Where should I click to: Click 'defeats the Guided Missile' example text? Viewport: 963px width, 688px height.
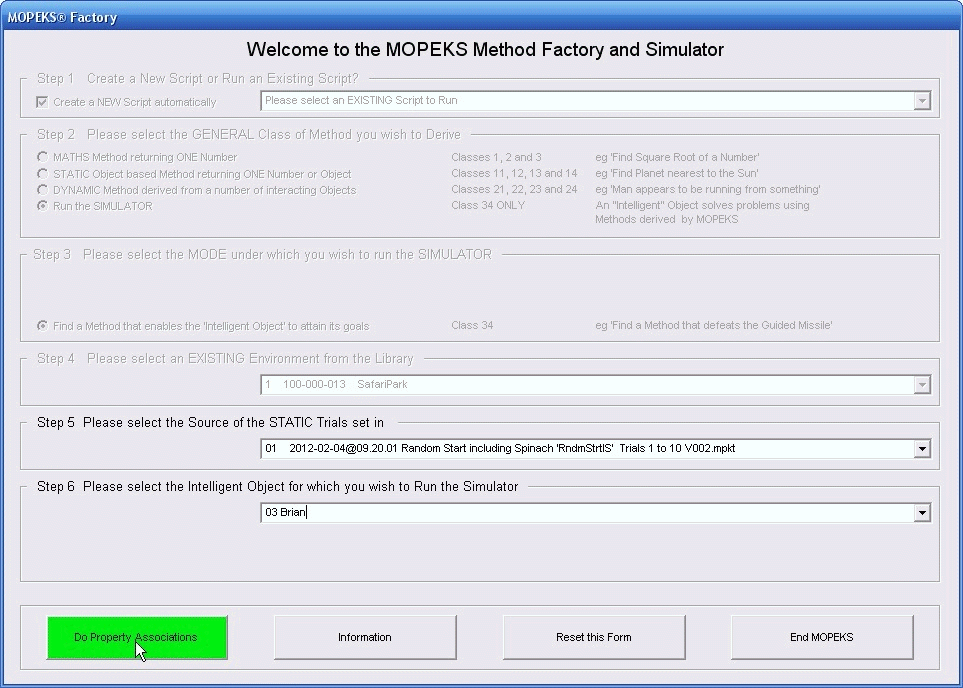tap(714, 325)
